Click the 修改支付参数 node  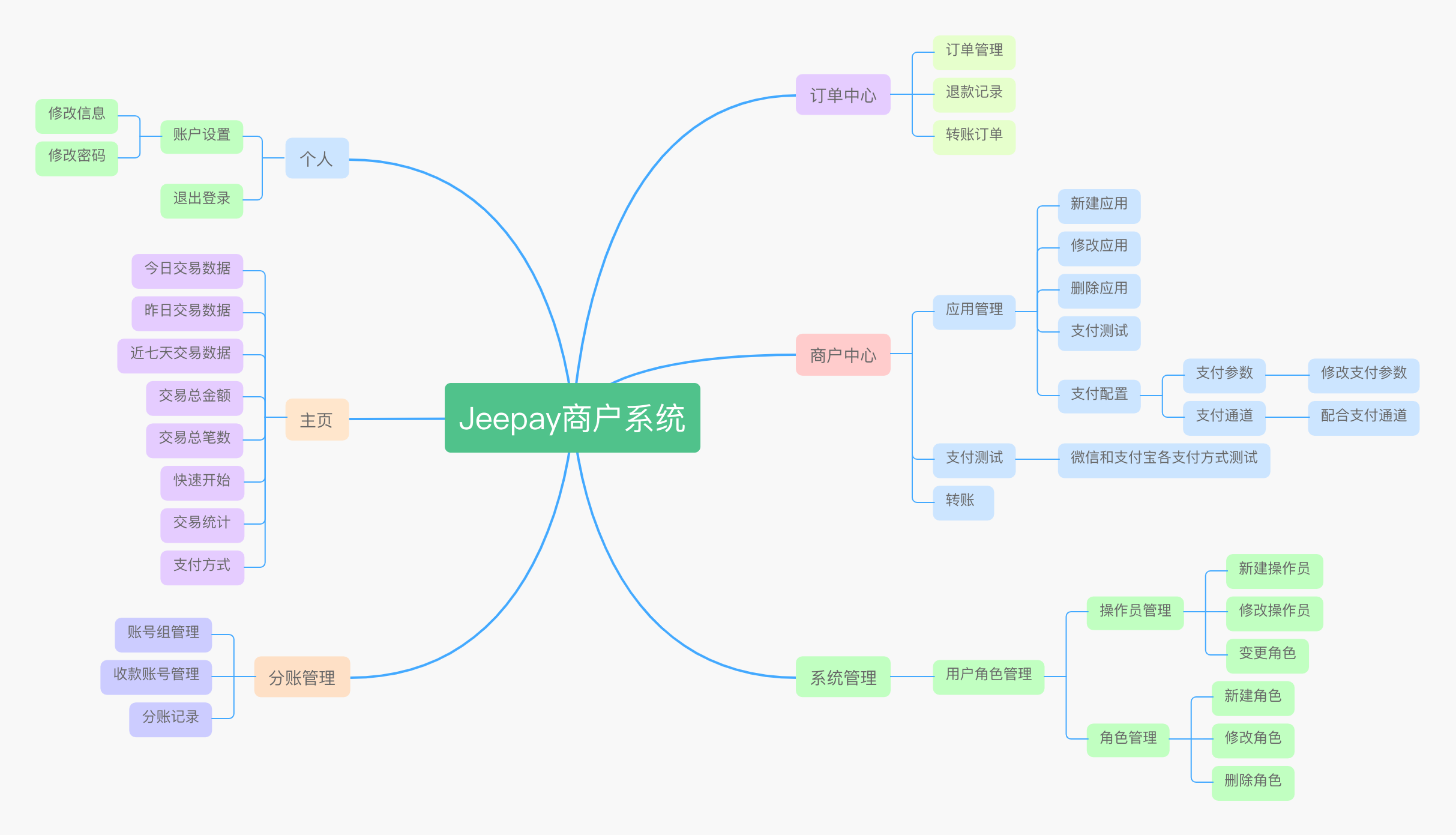1363,374
